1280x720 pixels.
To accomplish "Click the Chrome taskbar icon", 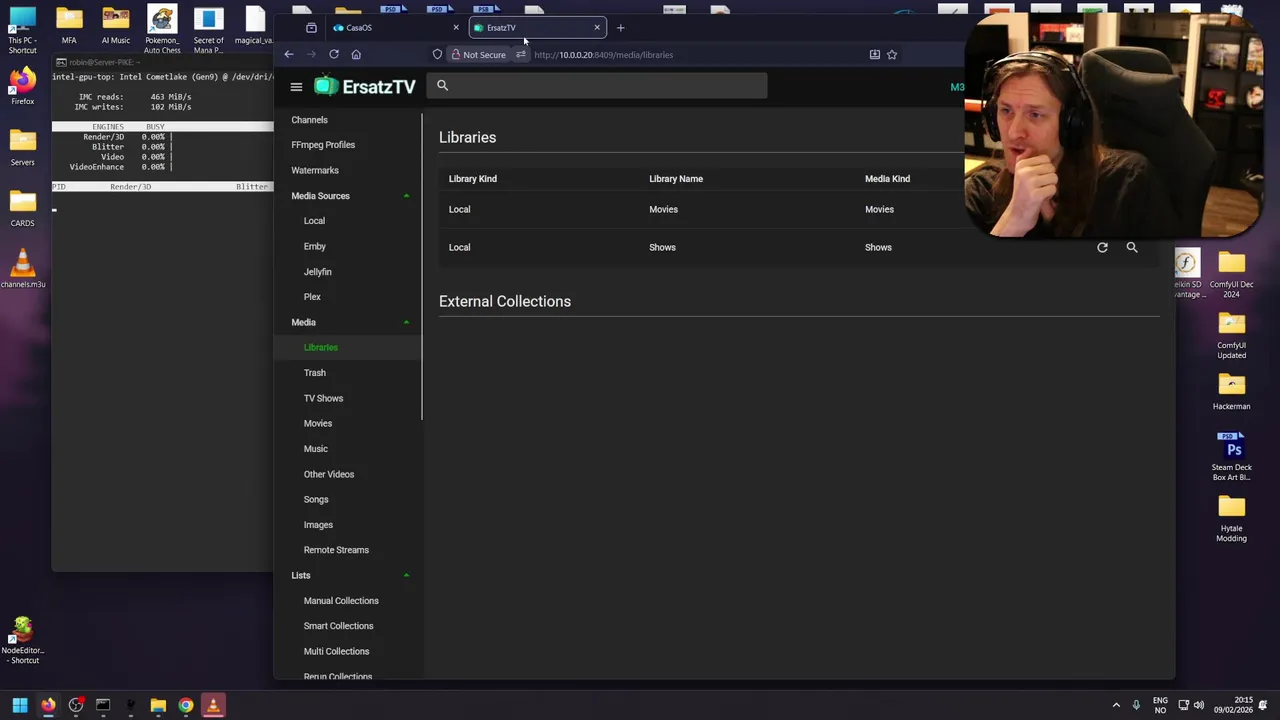I will point(185,705).
